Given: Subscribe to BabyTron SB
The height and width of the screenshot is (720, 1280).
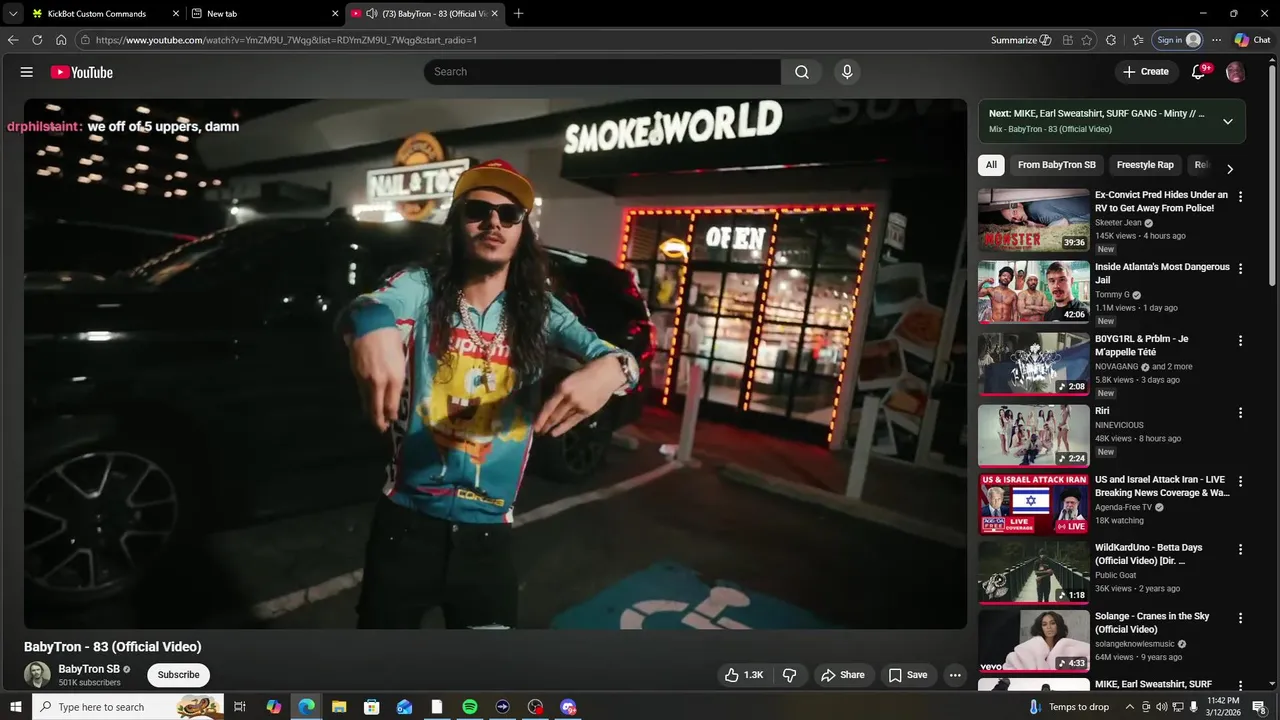Looking at the screenshot, I should [178, 675].
